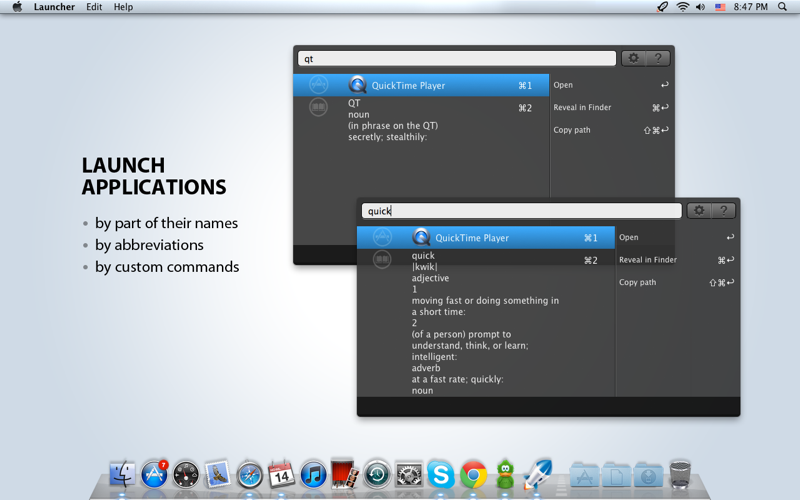Select QuickTime Player result in 'quick' window
The height and width of the screenshot is (500, 800).
point(486,238)
